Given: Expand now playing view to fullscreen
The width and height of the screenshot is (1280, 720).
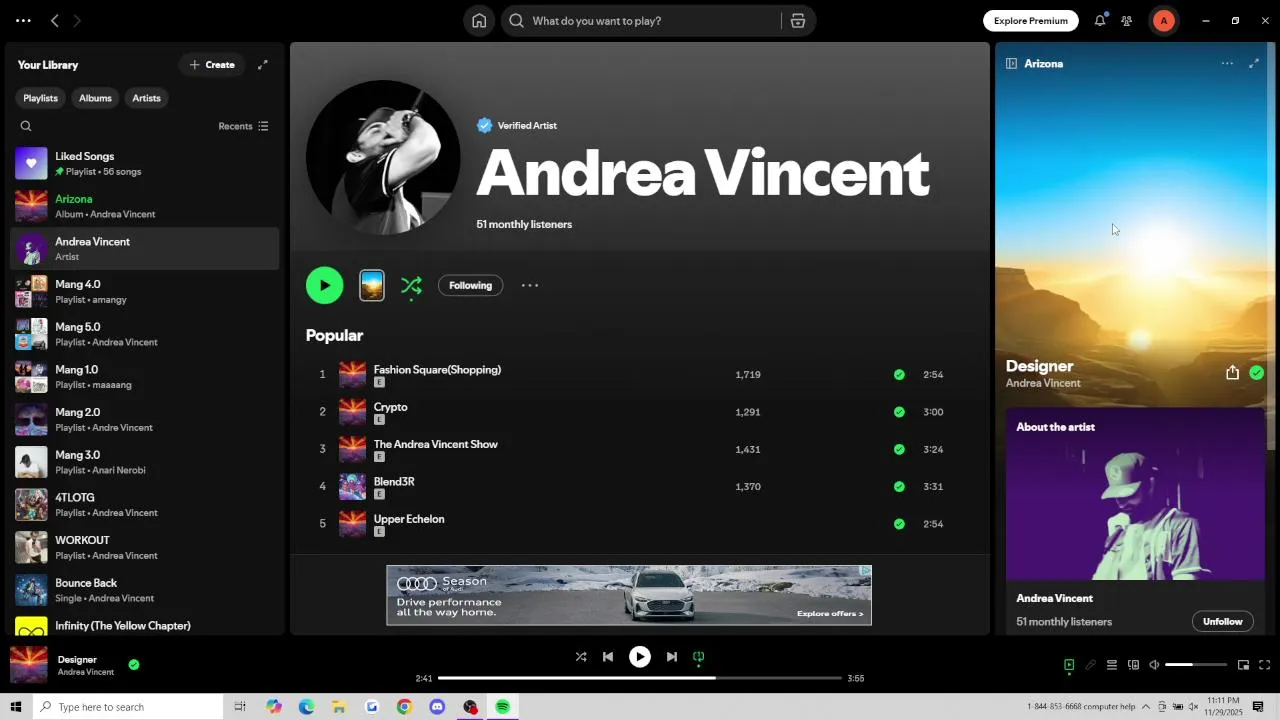Looking at the screenshot, I should (1254, 63).
